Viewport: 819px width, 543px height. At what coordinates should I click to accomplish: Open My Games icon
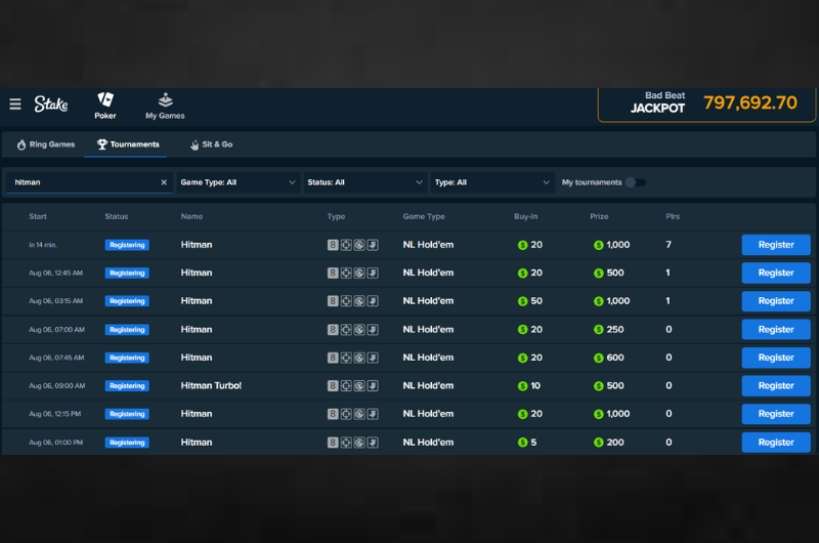click(165, 99)
